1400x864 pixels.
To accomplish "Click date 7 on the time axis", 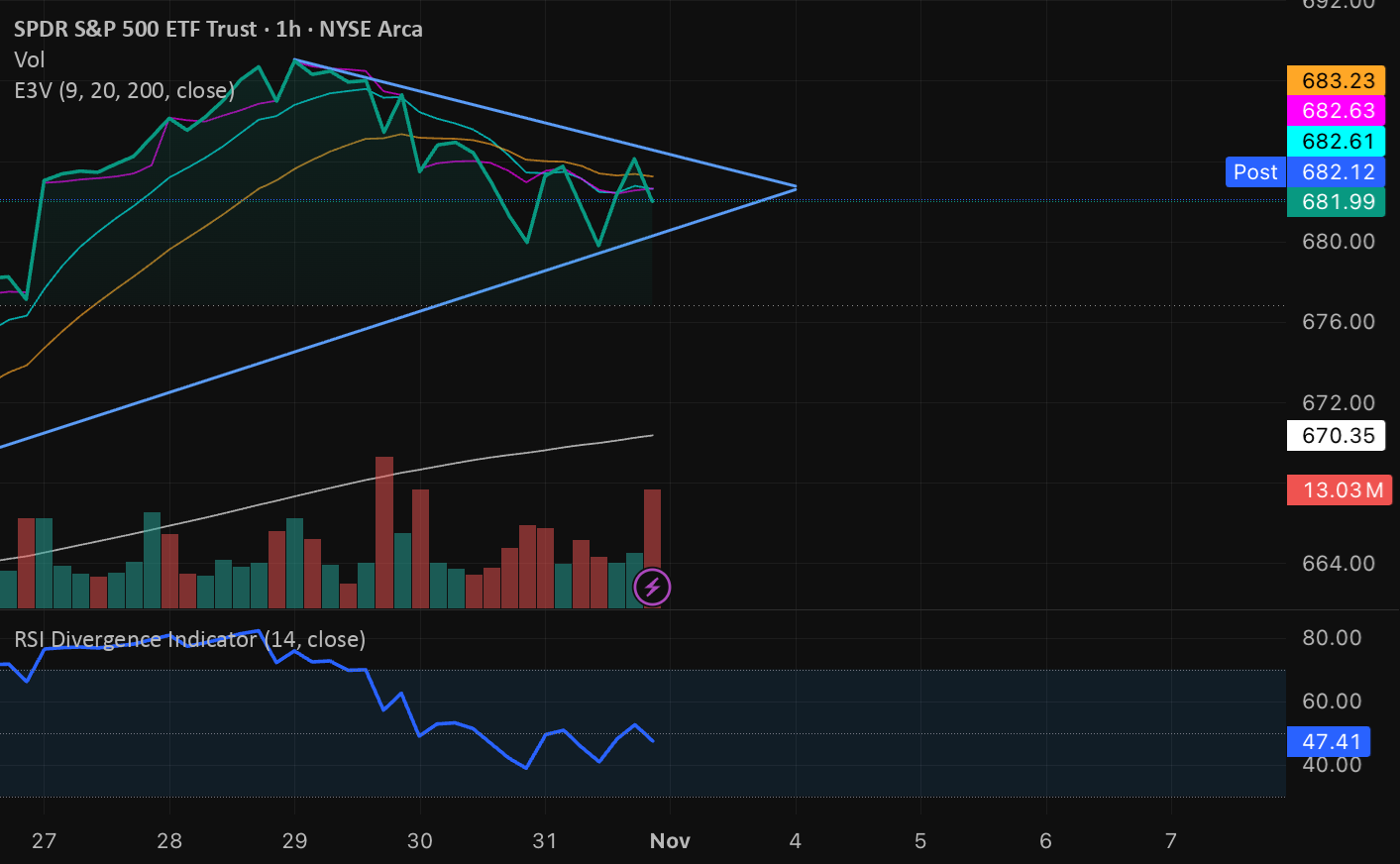I will pyautogui.click(x=1171, y=840).
